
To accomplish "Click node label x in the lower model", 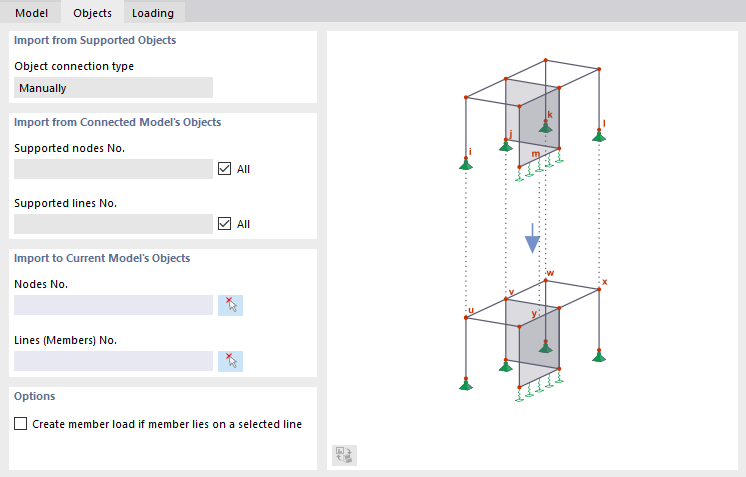I will click(x=605, y=282).
